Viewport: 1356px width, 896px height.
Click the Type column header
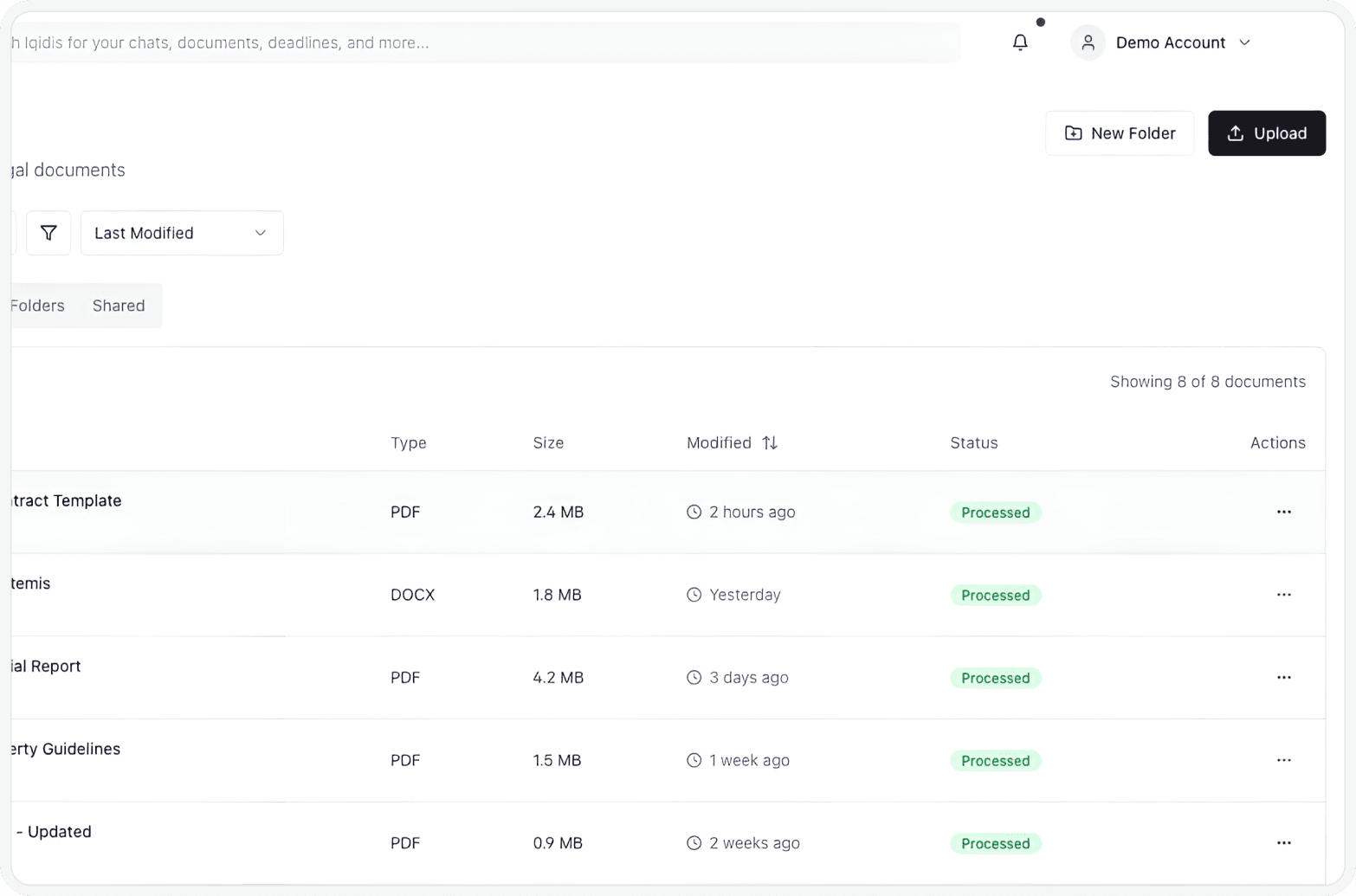coord(409,442)
